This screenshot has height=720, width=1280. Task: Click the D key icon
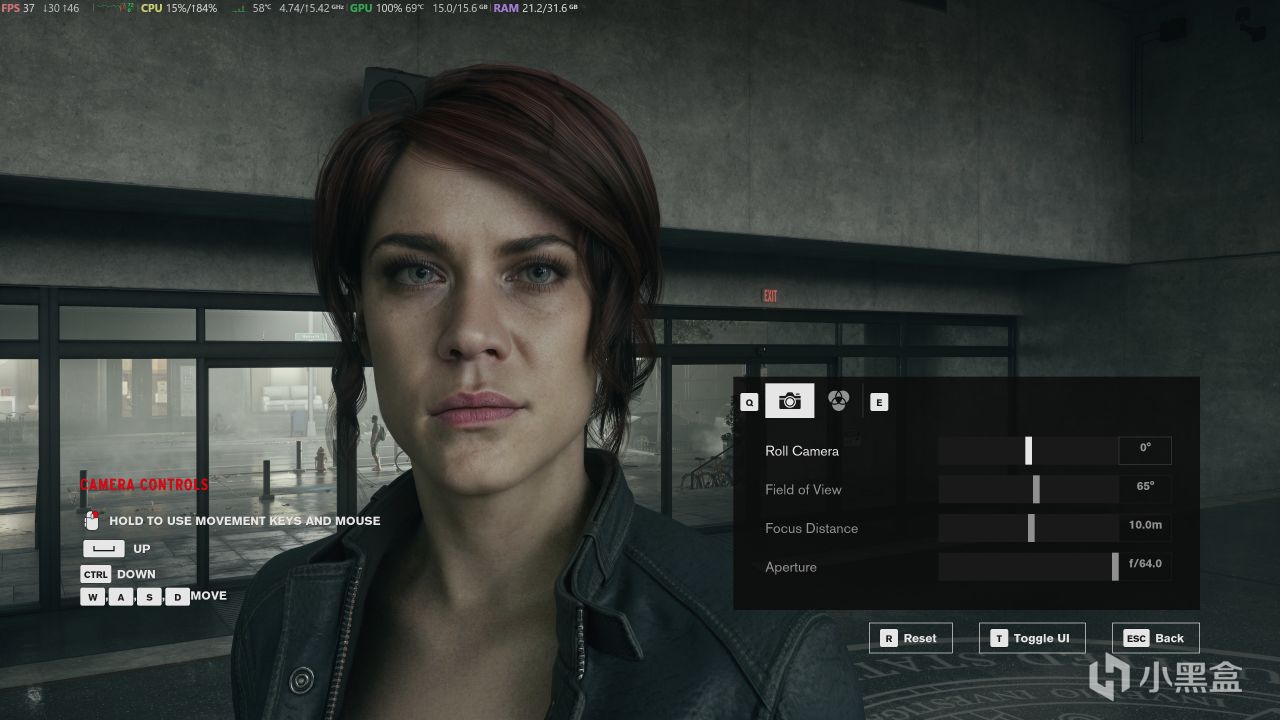(x=177, y=597)
